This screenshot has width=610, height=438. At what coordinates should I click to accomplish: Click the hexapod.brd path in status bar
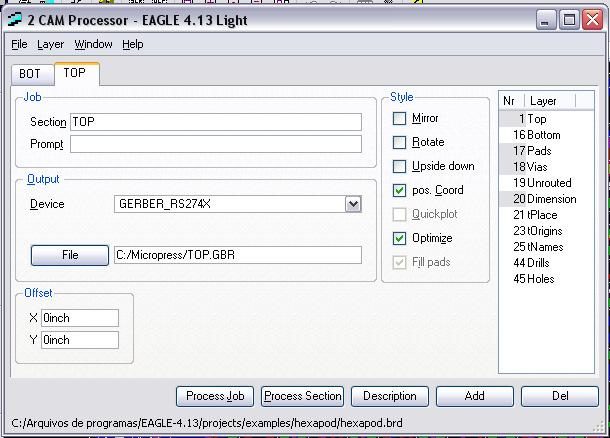click(207, 423)
